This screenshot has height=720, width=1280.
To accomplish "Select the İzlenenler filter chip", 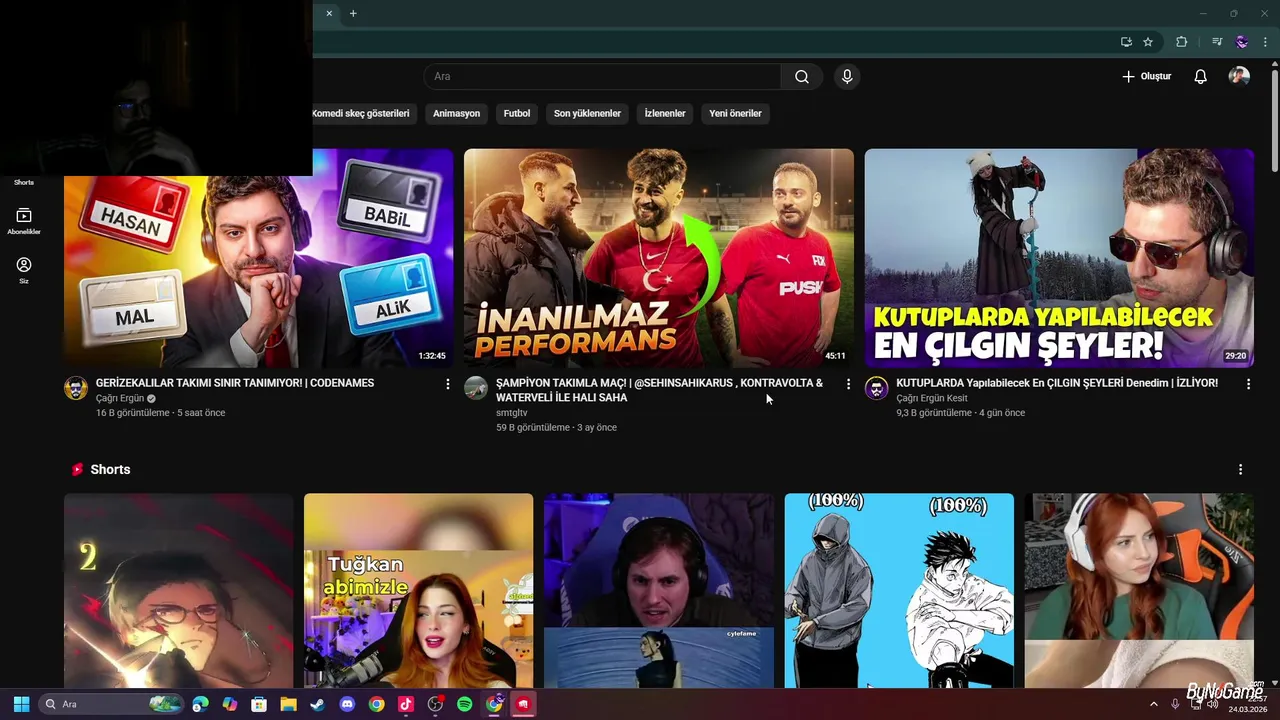I will pyautogui.click(x=665, y=113).
